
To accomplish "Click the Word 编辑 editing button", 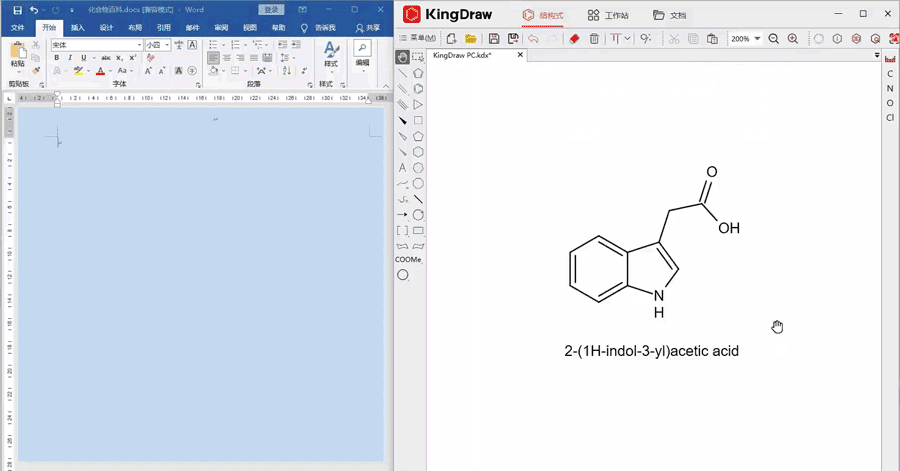I will tap(362, 55).
